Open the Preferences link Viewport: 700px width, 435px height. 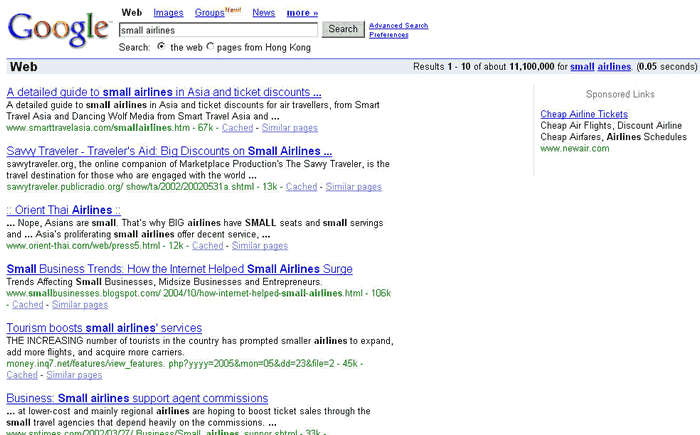coord(388,35)
